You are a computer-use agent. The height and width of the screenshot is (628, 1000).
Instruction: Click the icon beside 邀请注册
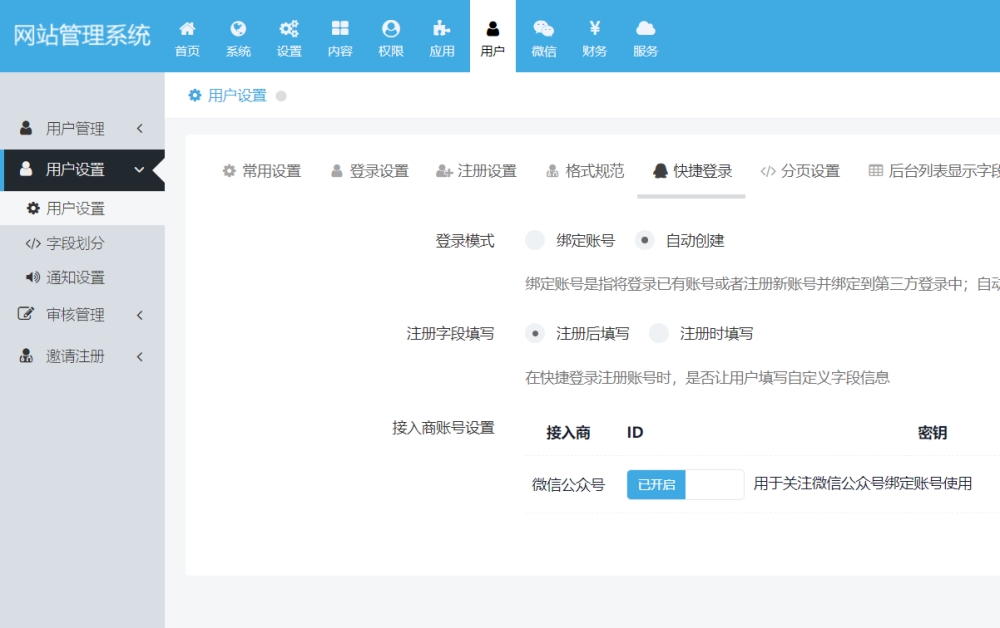[x=26, y=356]
